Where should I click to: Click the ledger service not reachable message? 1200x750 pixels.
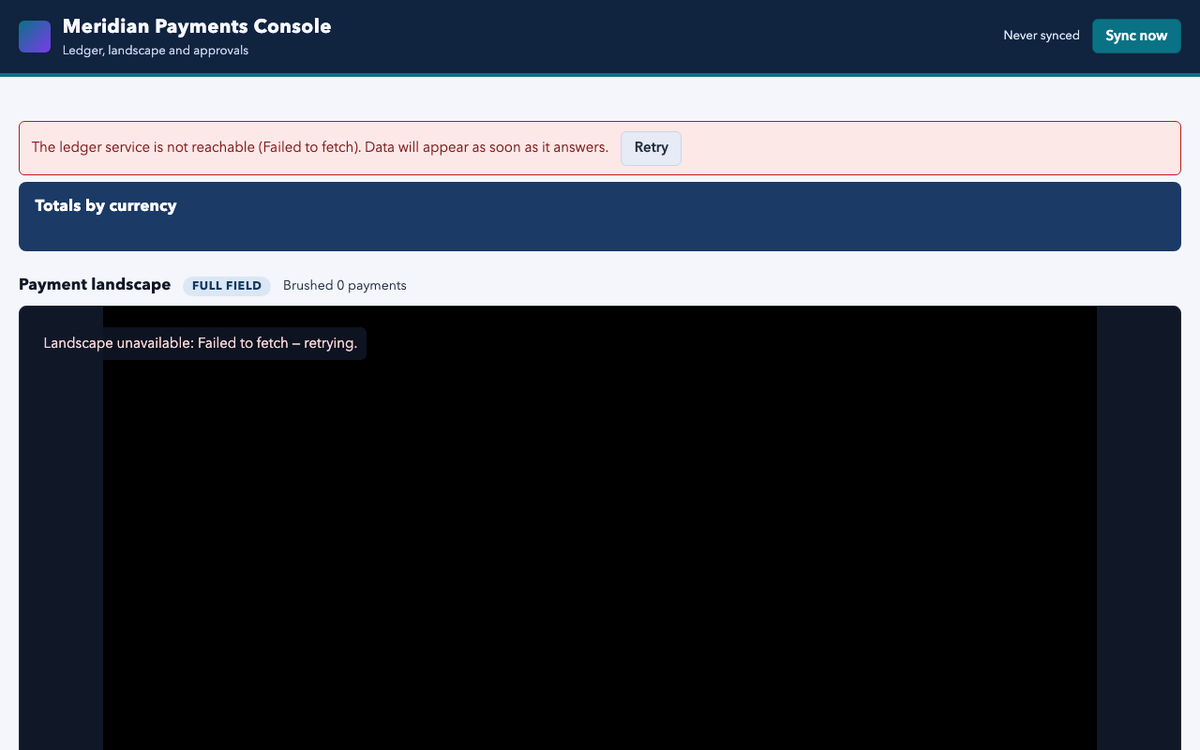click(x=320, y=148)
